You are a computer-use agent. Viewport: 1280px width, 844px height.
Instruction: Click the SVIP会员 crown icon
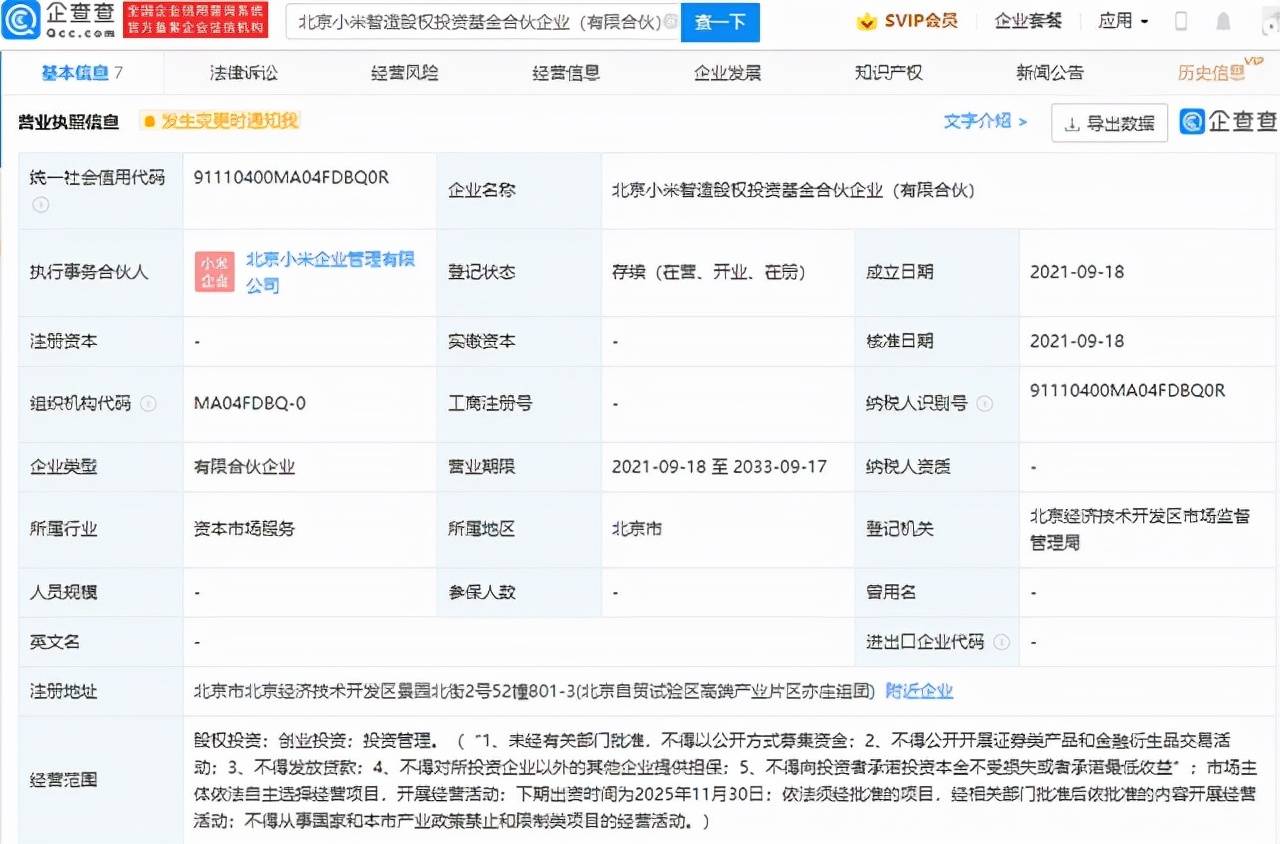click(867, 21)
